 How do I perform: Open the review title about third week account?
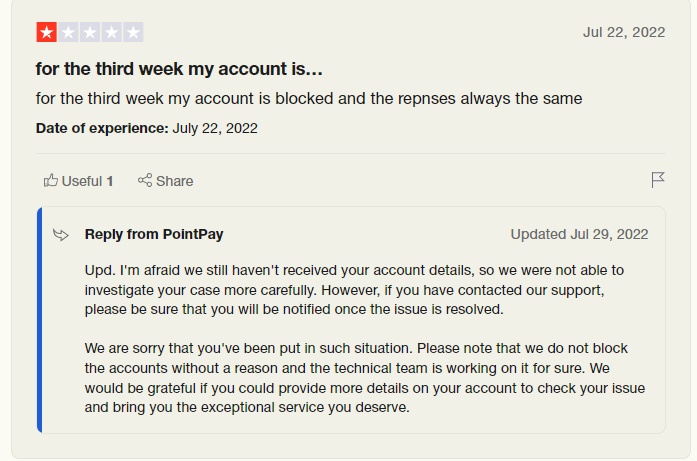click(179, 69)
